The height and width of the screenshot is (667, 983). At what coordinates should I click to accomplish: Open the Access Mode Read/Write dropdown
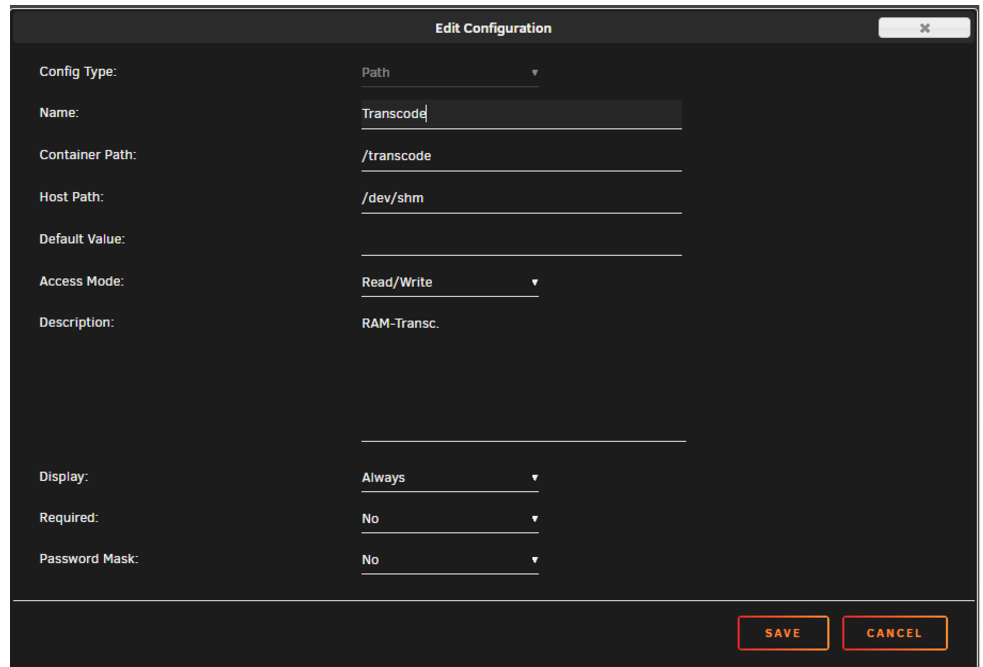pos(449,282)
